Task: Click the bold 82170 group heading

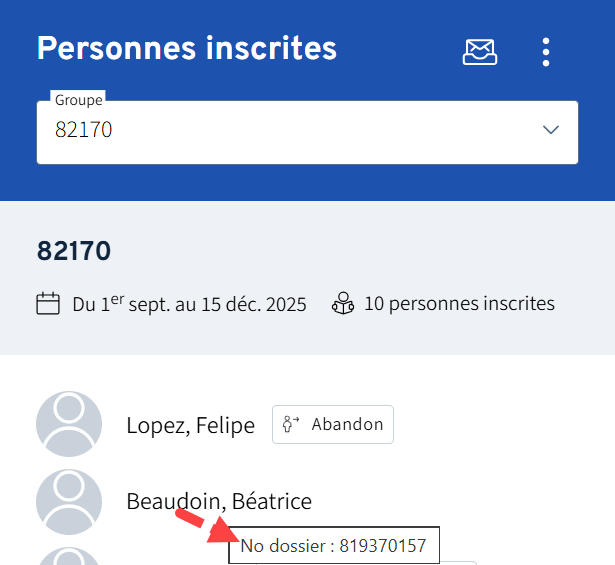Action: pyautogui.click(x=74, y=250)
